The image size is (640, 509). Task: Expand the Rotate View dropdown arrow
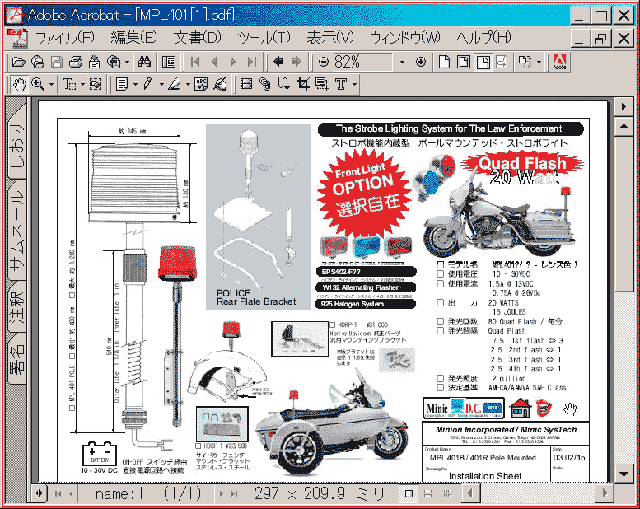539,62
